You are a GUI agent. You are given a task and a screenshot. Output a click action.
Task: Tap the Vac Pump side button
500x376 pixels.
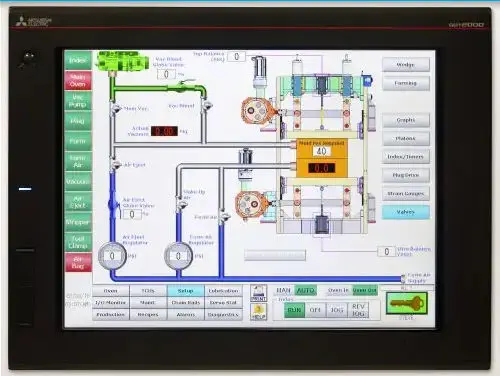78,101
